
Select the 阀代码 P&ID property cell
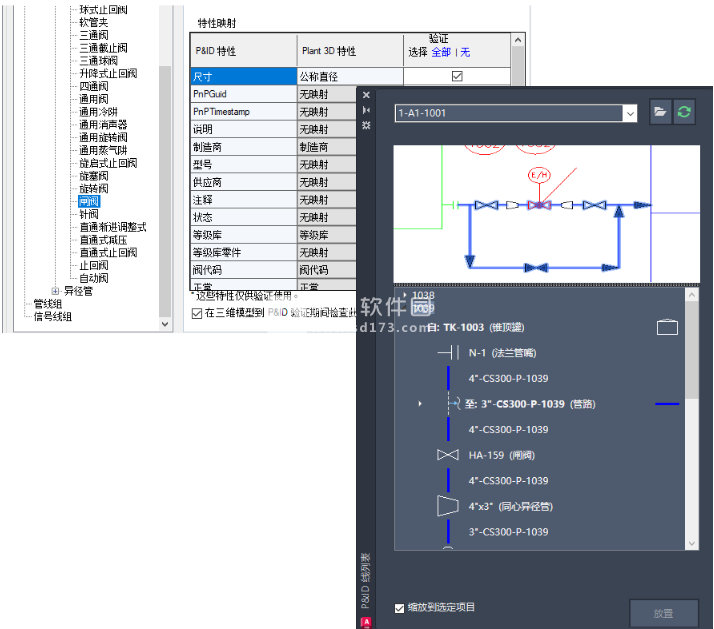[x=244, y=270]
